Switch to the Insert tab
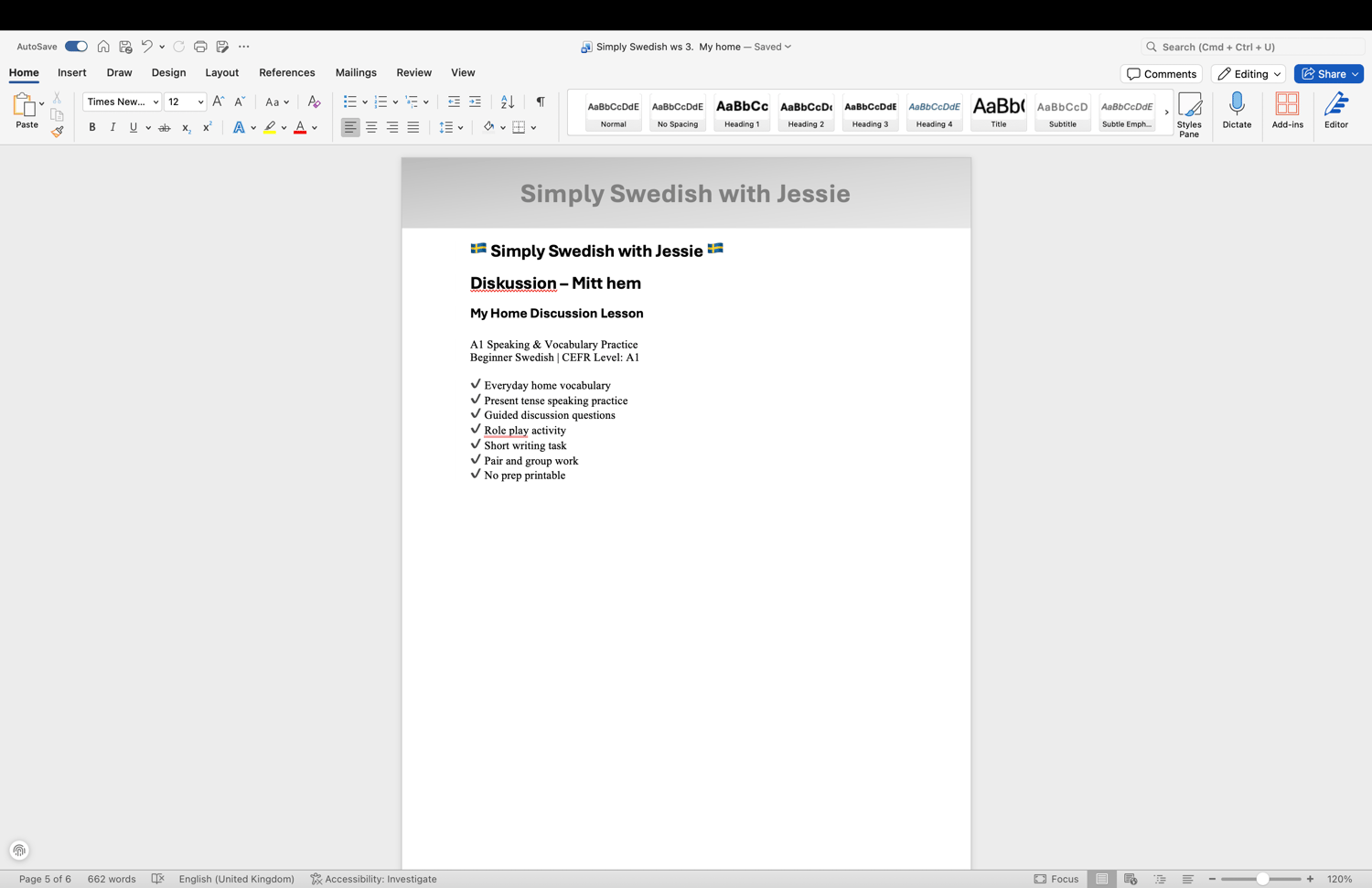1372x888 pixels. tap(72, 73)
